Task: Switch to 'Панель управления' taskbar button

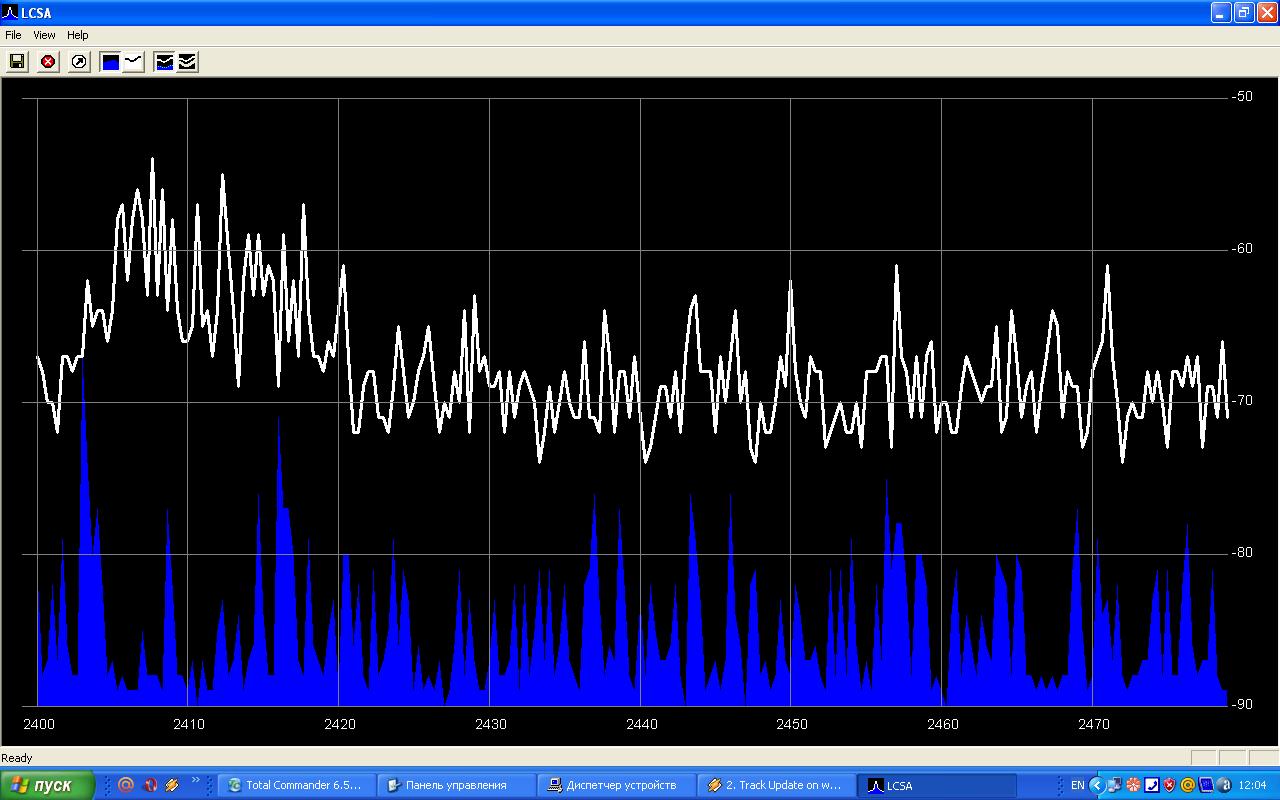Action: click(455, 785)
